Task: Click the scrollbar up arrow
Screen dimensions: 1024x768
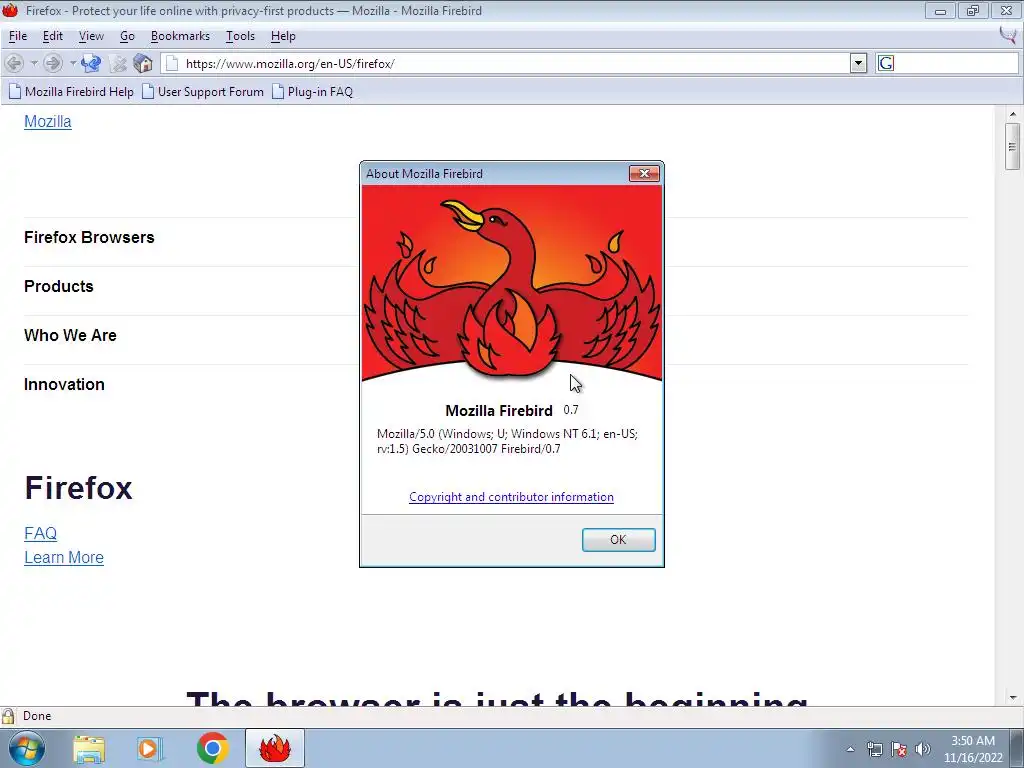Action: (1012, 114)
